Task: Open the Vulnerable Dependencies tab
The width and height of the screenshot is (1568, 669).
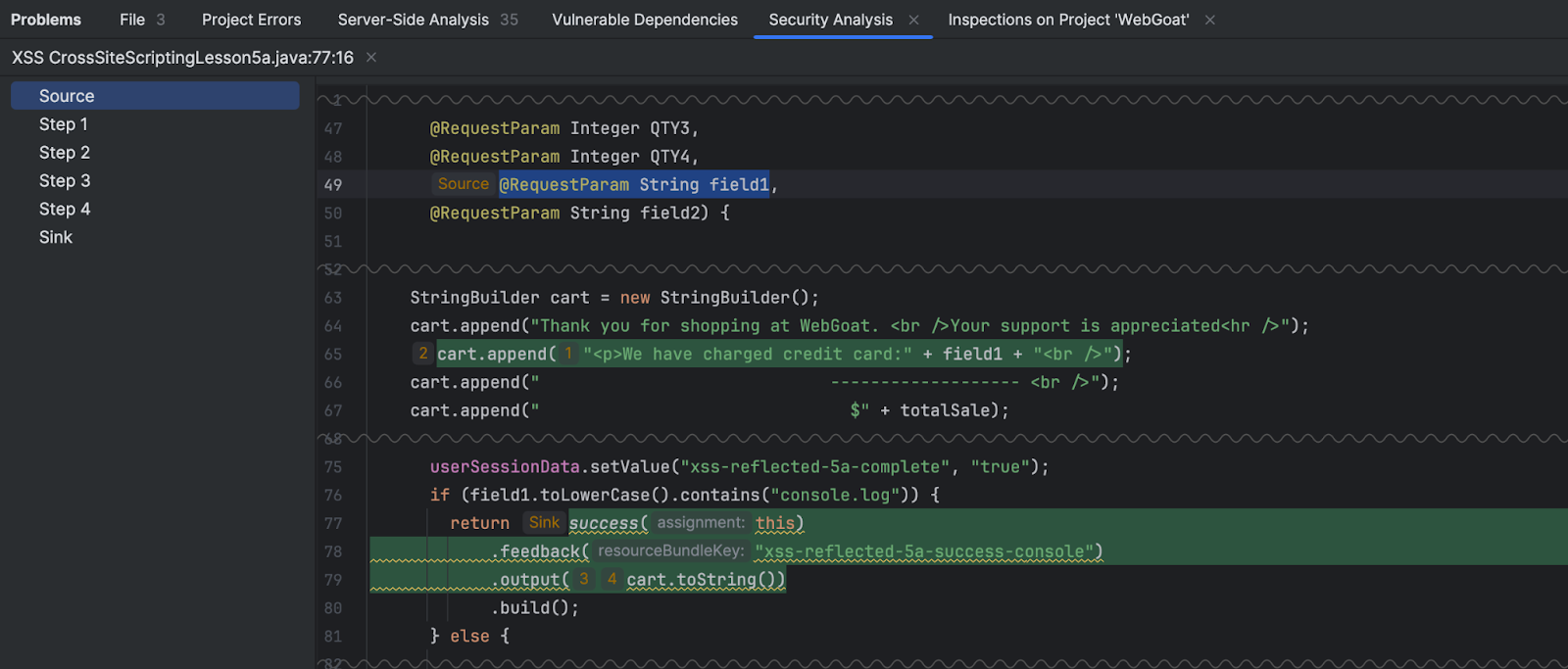Action: click(645, 20)
